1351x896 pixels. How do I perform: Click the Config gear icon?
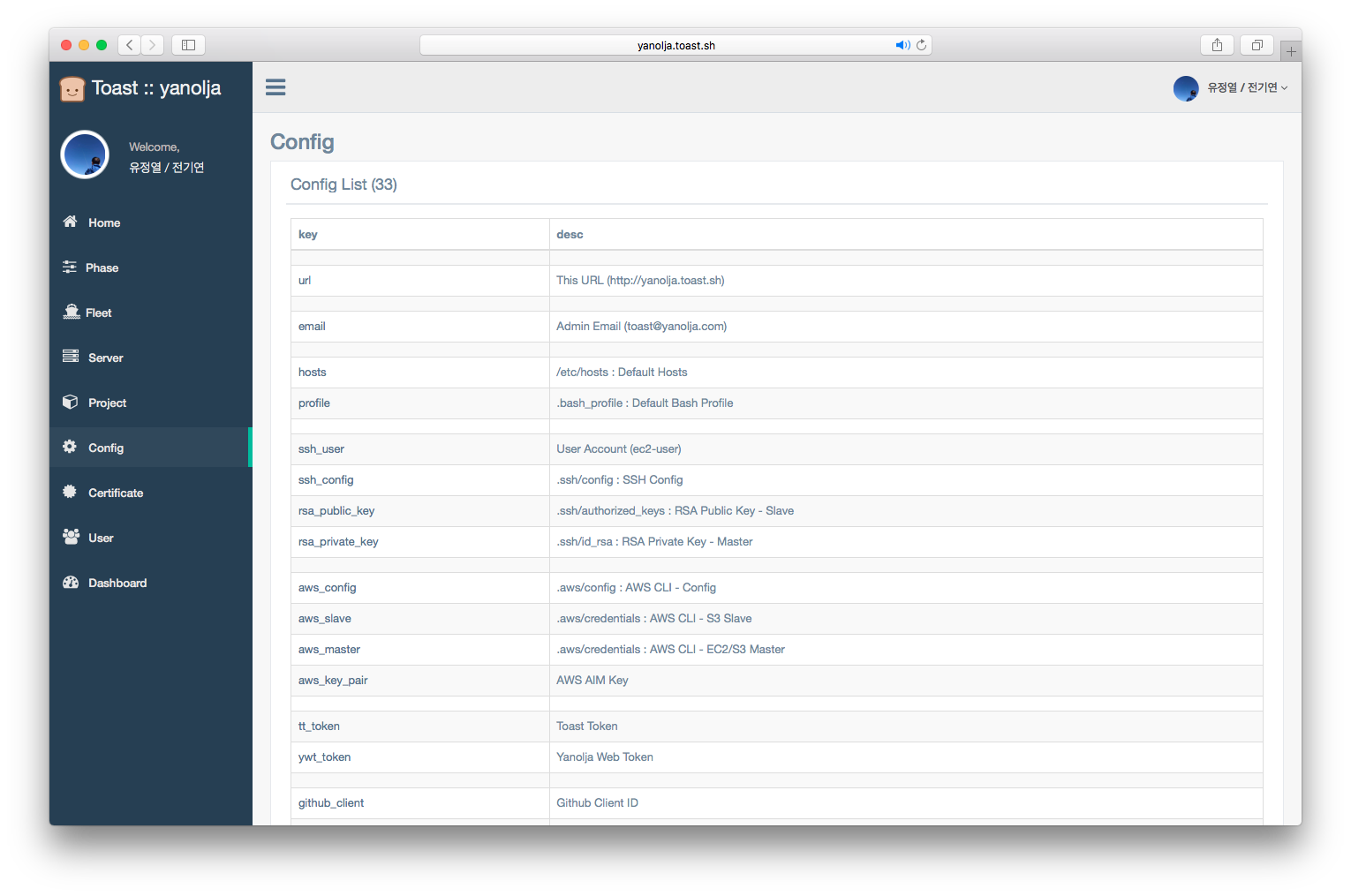70,447
